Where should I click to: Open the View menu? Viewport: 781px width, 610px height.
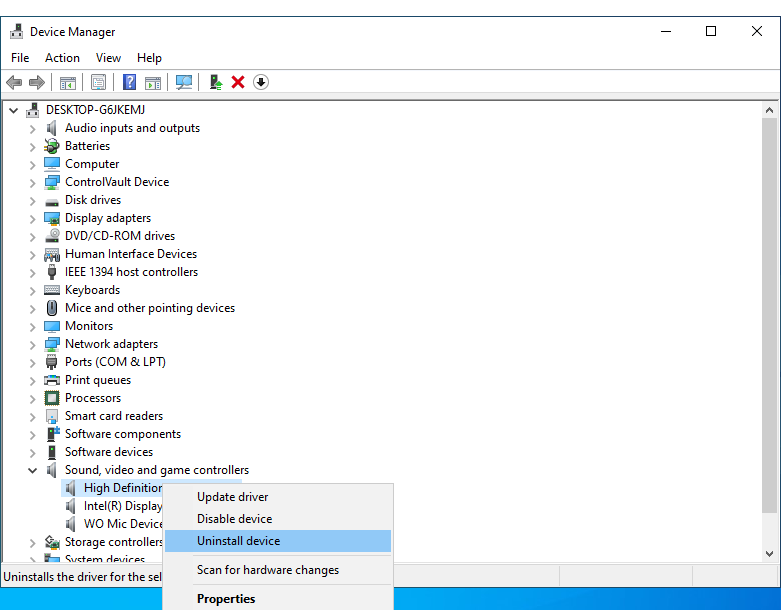[x=108, y=58]
